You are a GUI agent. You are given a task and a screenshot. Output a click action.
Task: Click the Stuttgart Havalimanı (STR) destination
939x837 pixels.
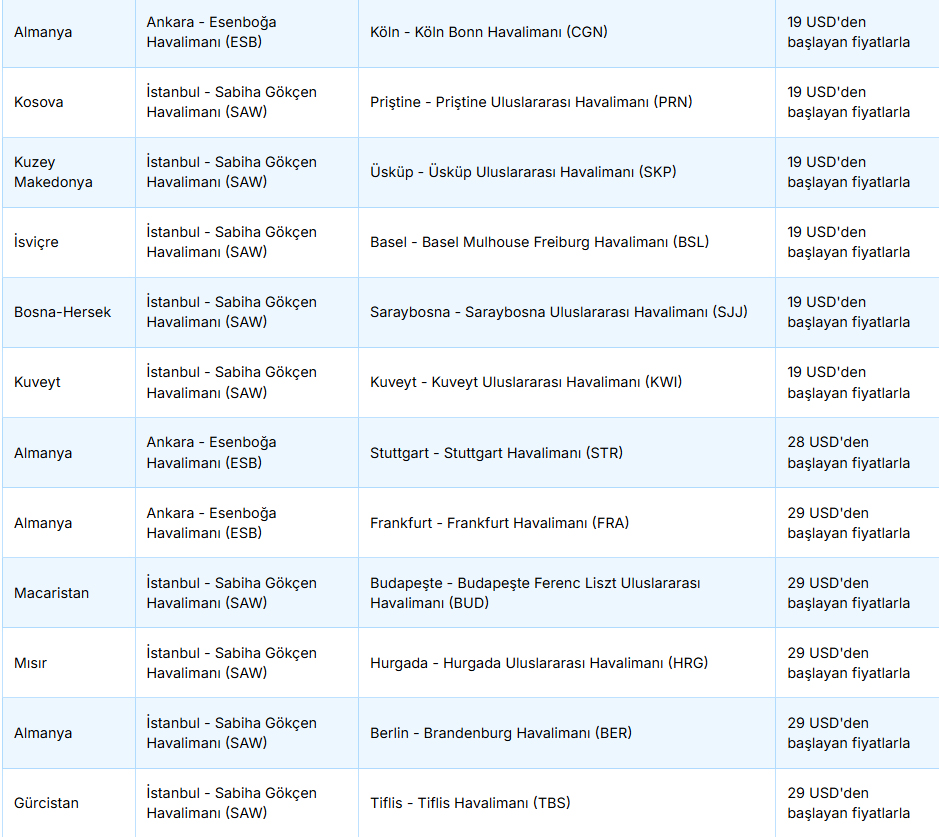[x=495, y=453]
